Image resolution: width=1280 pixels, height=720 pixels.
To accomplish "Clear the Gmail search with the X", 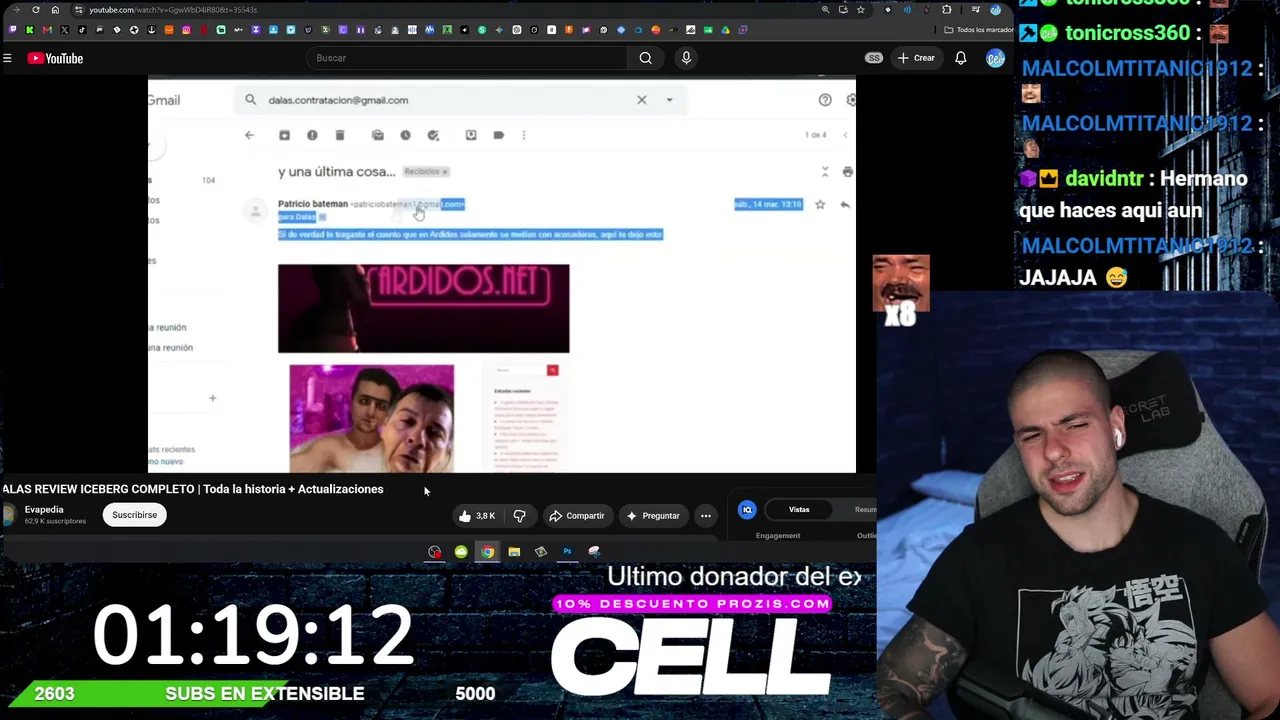I will coord(642,100).
